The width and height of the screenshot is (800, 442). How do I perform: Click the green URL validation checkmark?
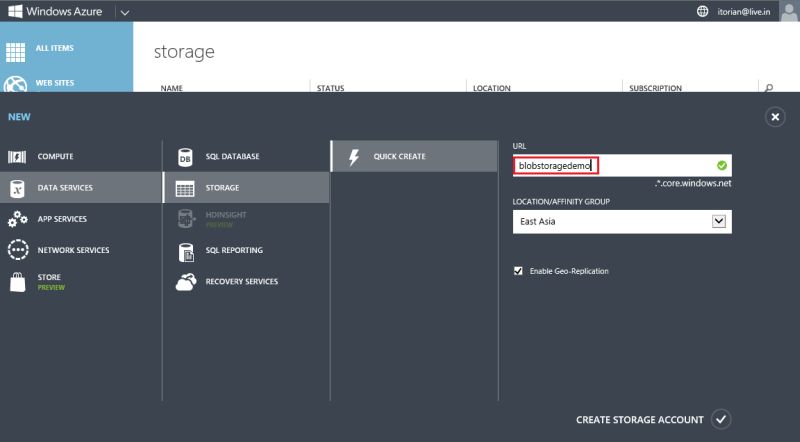[721, 165]
